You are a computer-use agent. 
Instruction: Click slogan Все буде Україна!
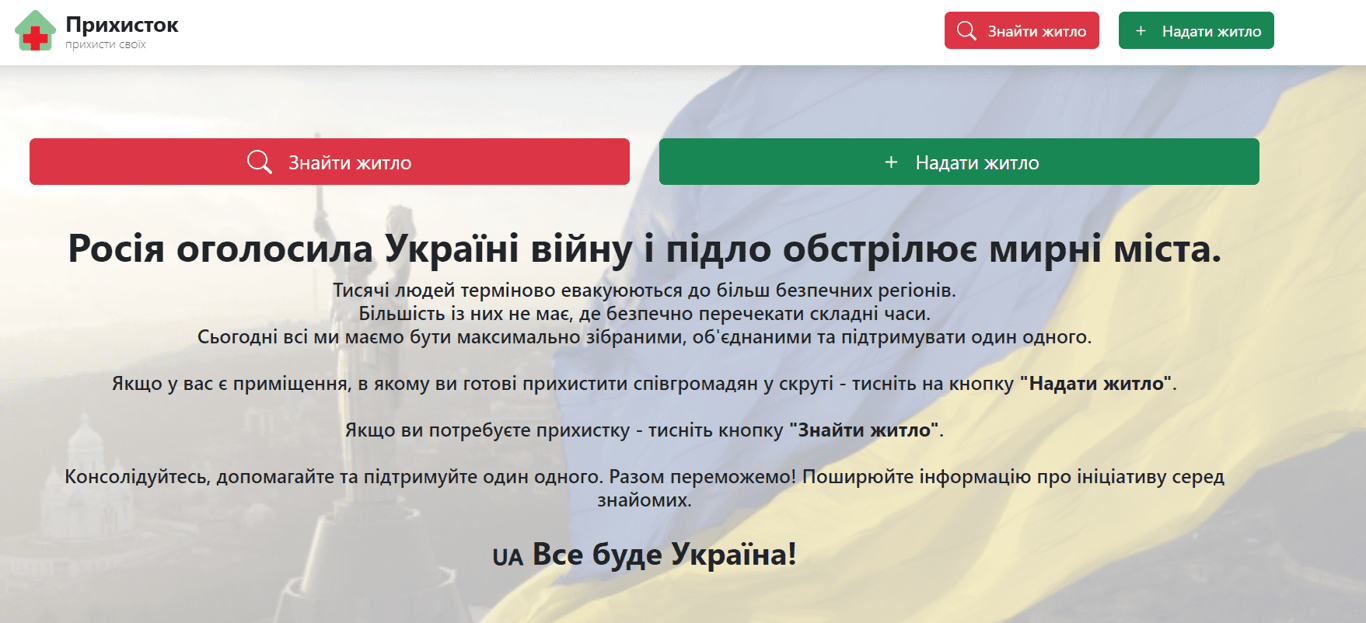(x=664, y=554)
